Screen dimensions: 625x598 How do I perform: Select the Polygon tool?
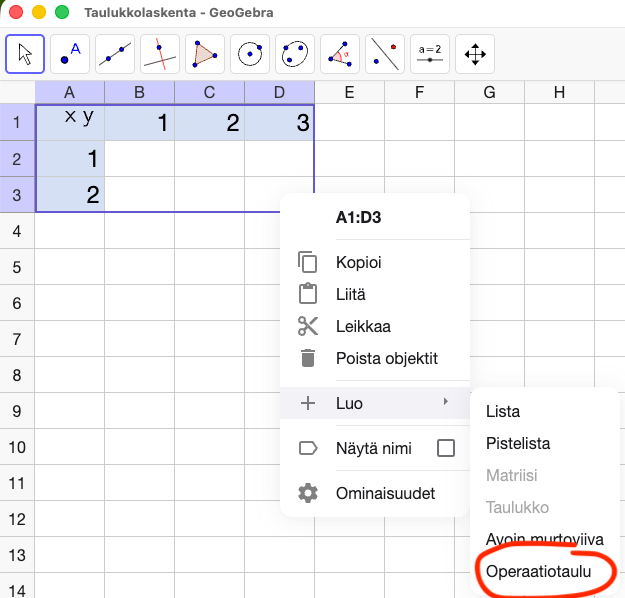(205, 54)
